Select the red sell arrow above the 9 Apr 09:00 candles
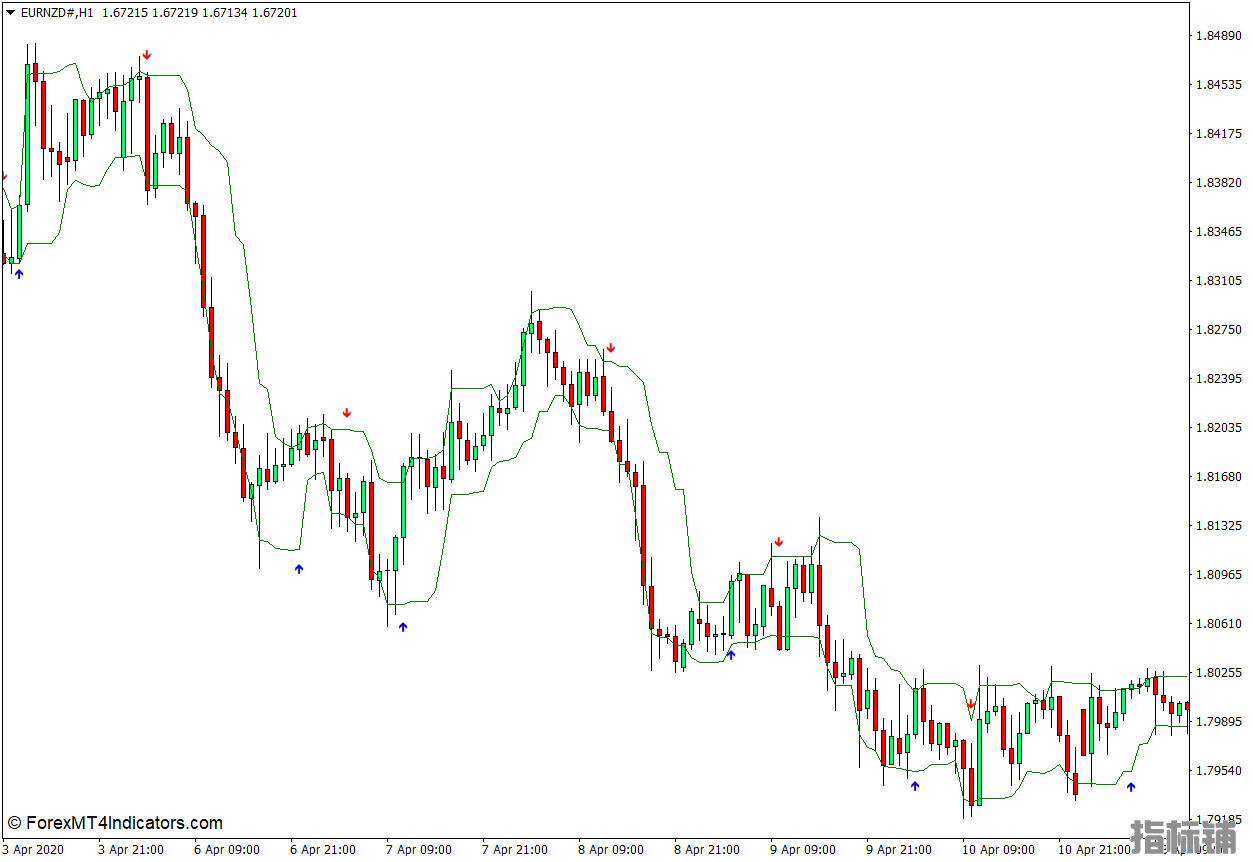1253x862 pixels. tap(778, 542)
